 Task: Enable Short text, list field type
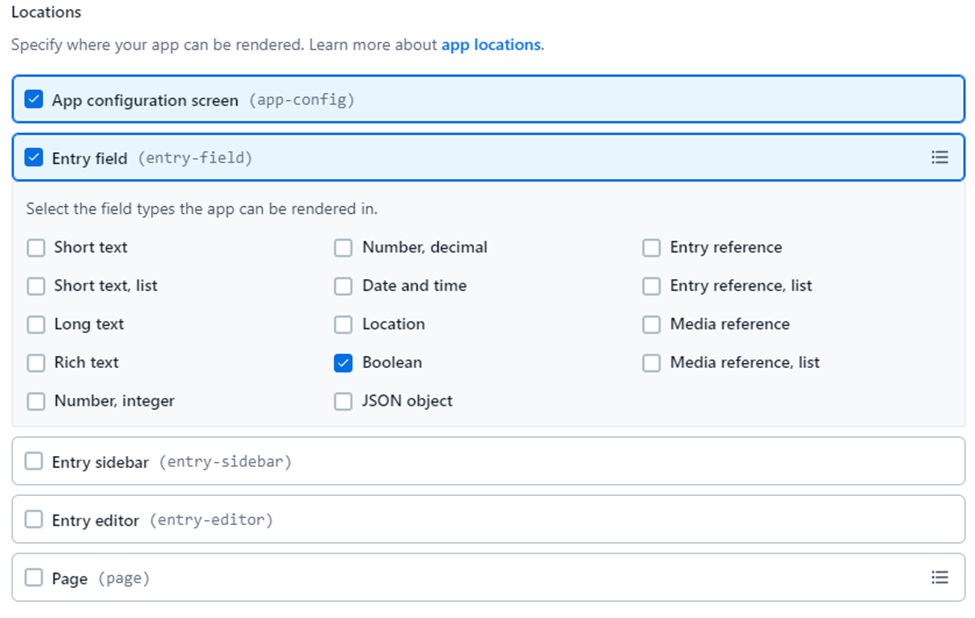tap(36, 286)
